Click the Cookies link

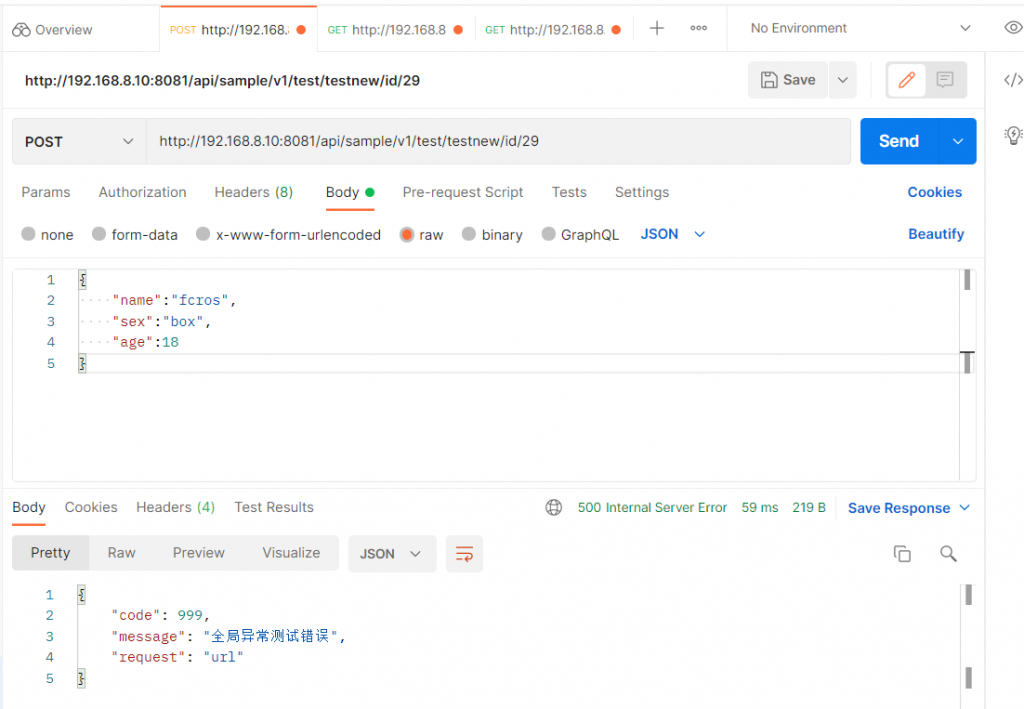pyautogui.click(x=935, y=192)
